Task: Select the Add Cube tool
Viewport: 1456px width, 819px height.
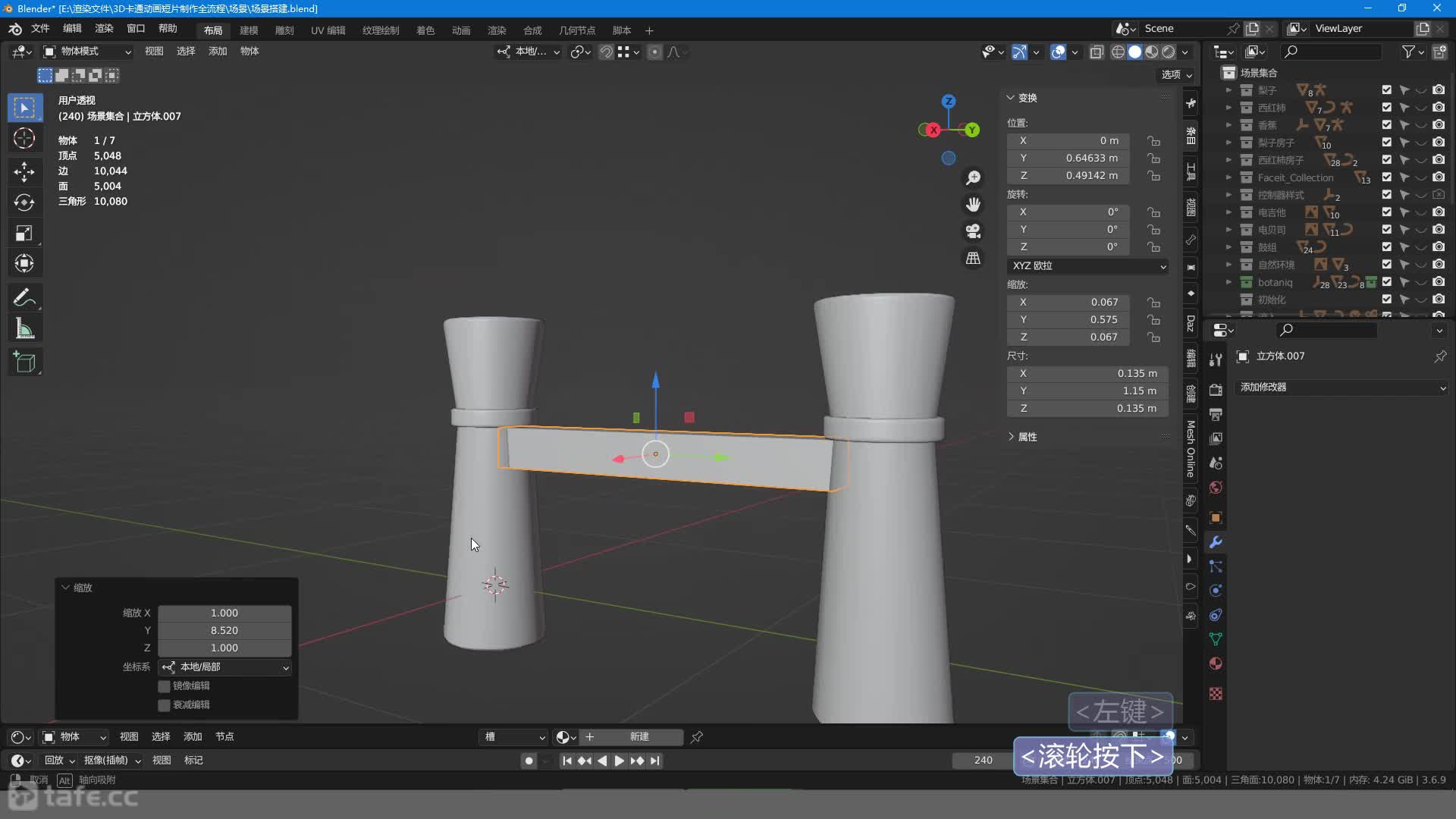Action: click(x=24, y=362)
